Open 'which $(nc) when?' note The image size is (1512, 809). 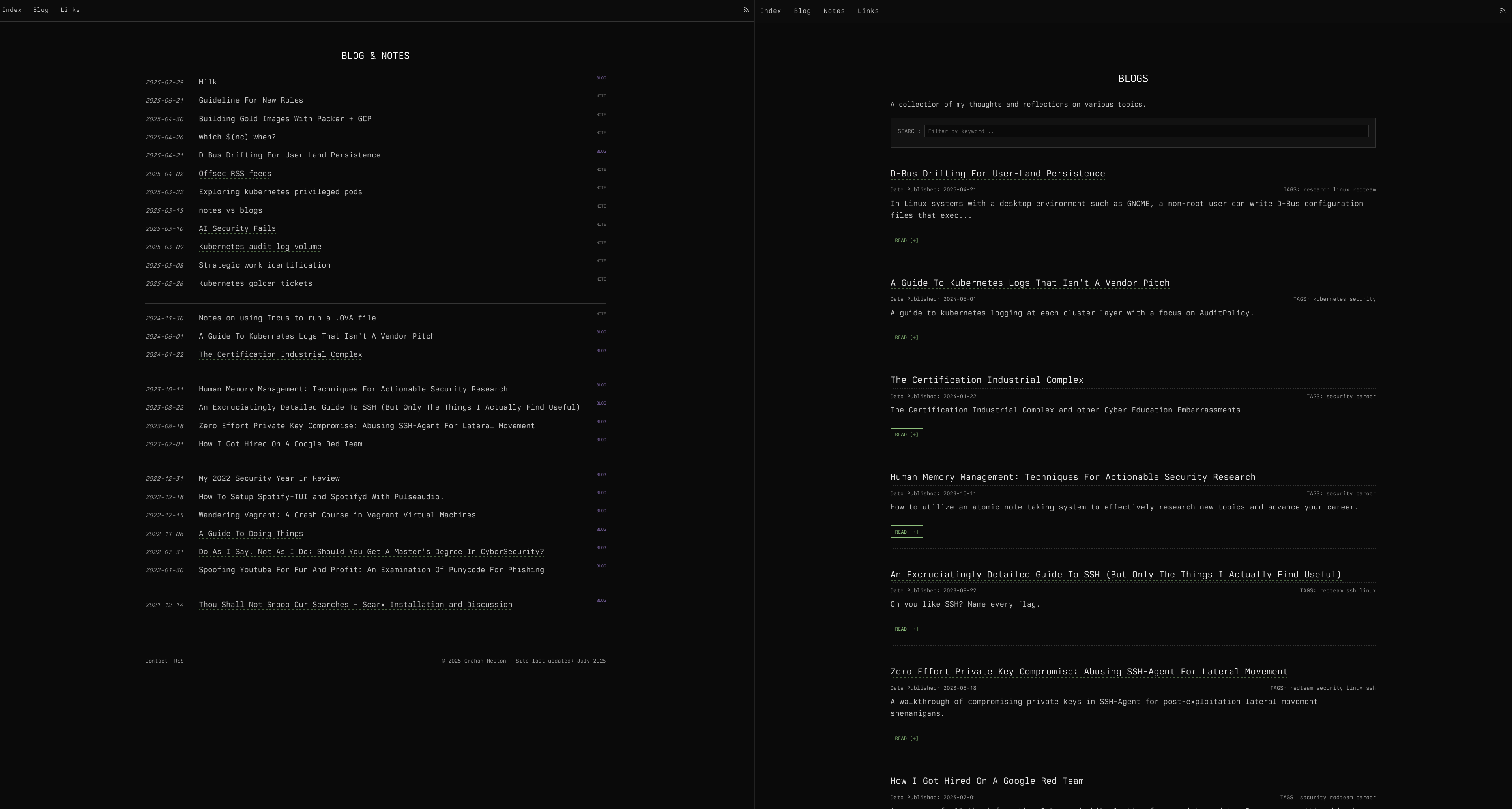click(237, 137)
